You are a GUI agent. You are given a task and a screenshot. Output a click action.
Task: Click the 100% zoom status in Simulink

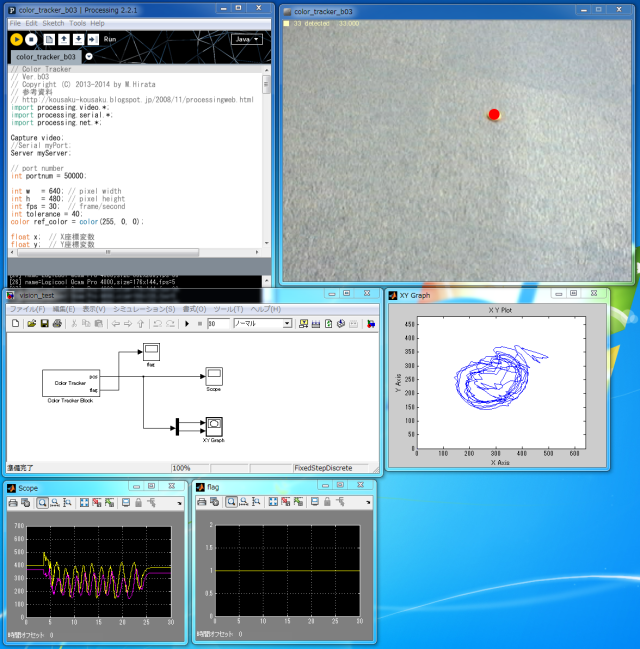[181, 468]
